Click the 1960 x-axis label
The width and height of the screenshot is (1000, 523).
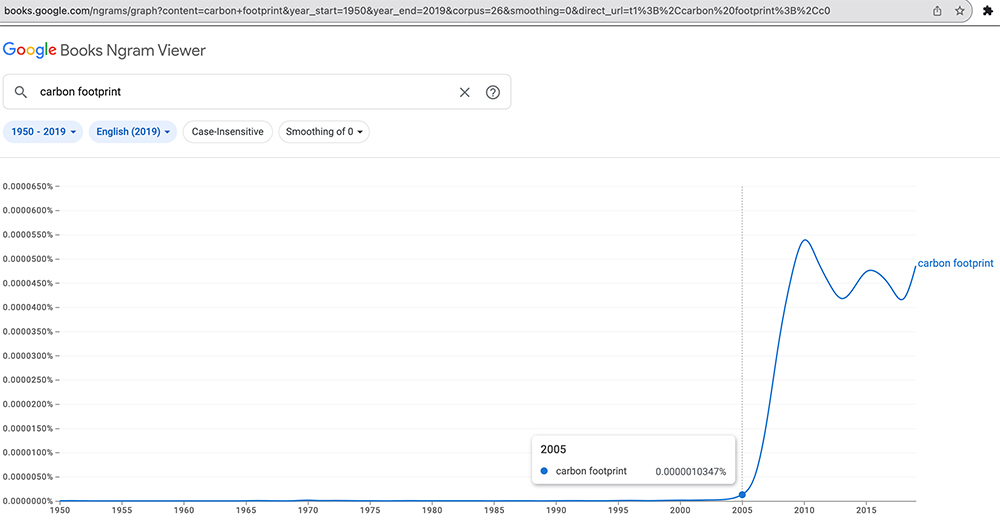point(184,510)
